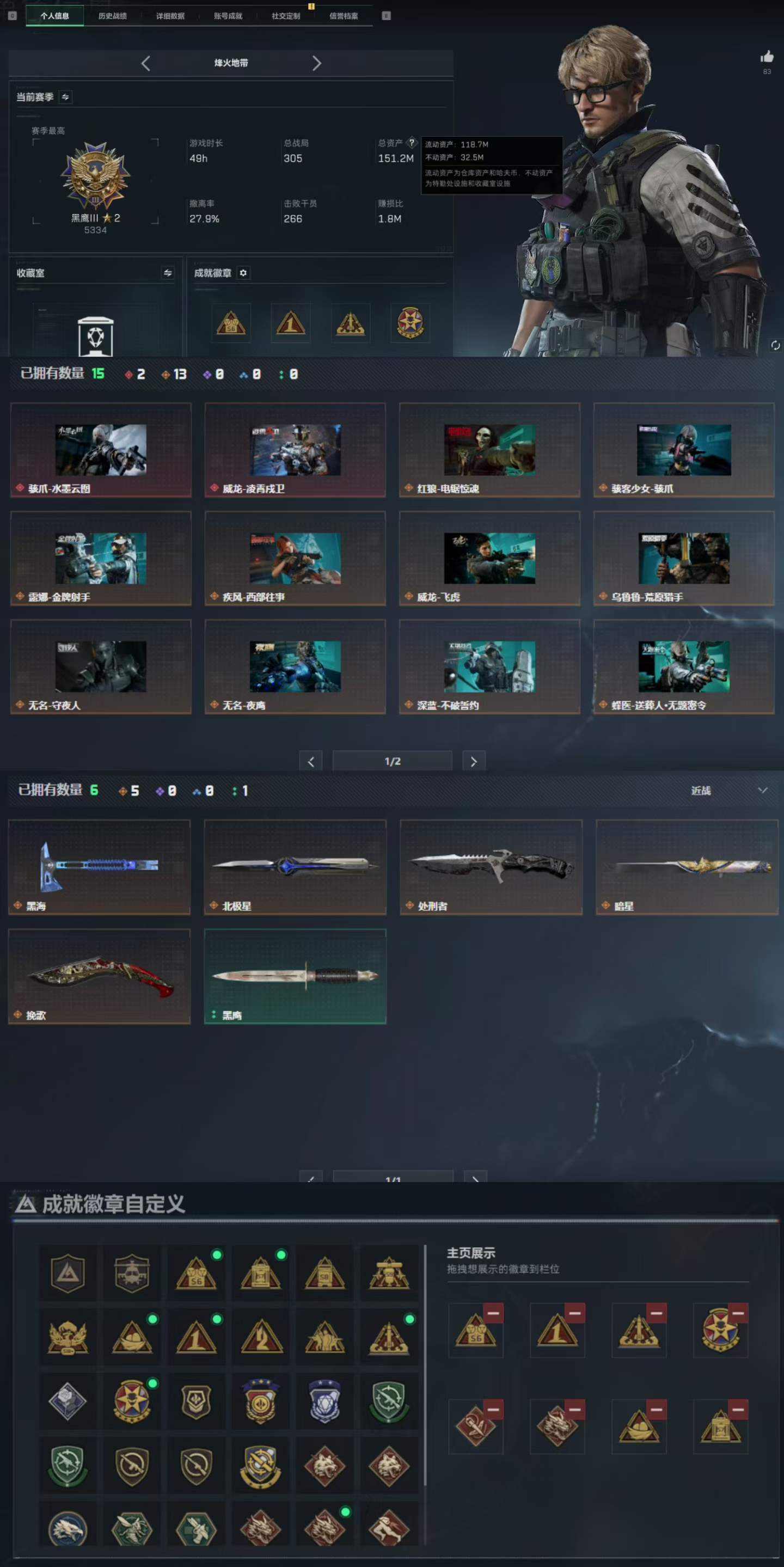The width and height of the screenshot is (784, 1567).
Task: Click the character rotate refresh icon
Action: pos(775,346)
